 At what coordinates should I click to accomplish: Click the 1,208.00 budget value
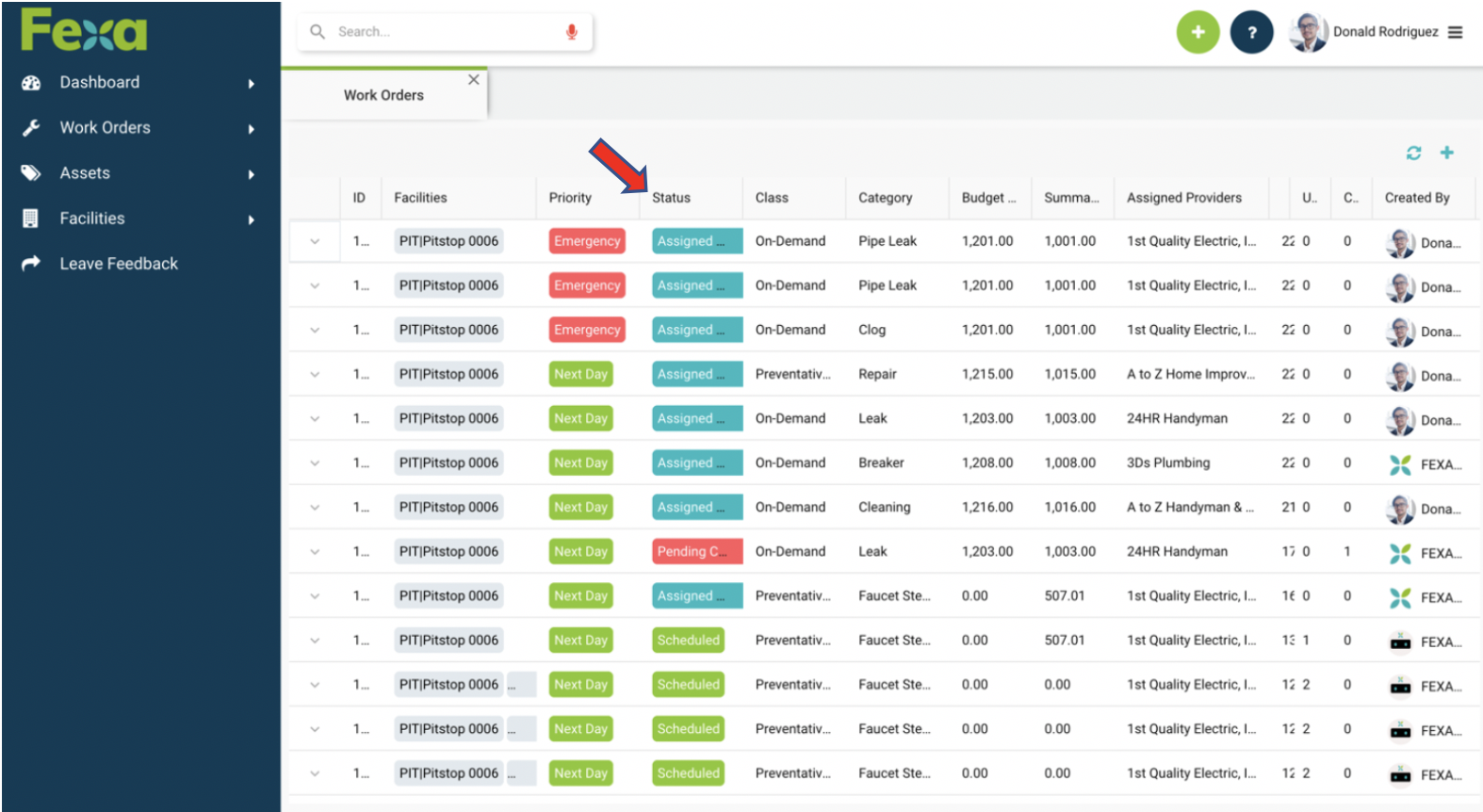pos(987,463)
